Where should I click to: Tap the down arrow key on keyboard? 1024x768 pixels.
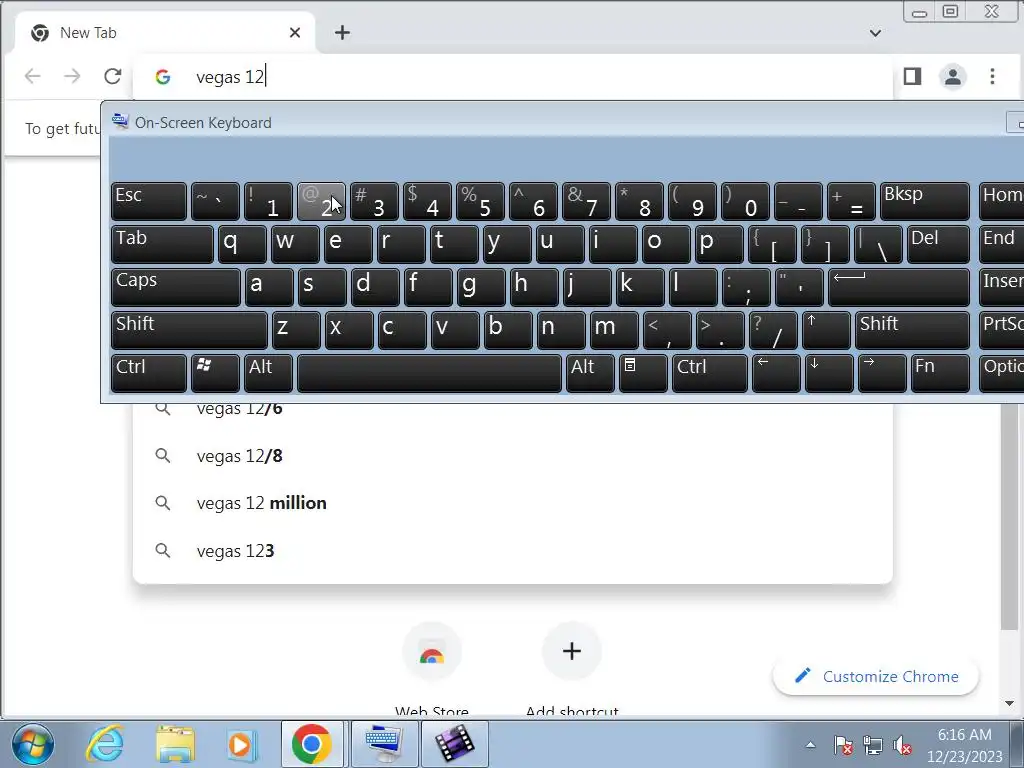point(829,374)
